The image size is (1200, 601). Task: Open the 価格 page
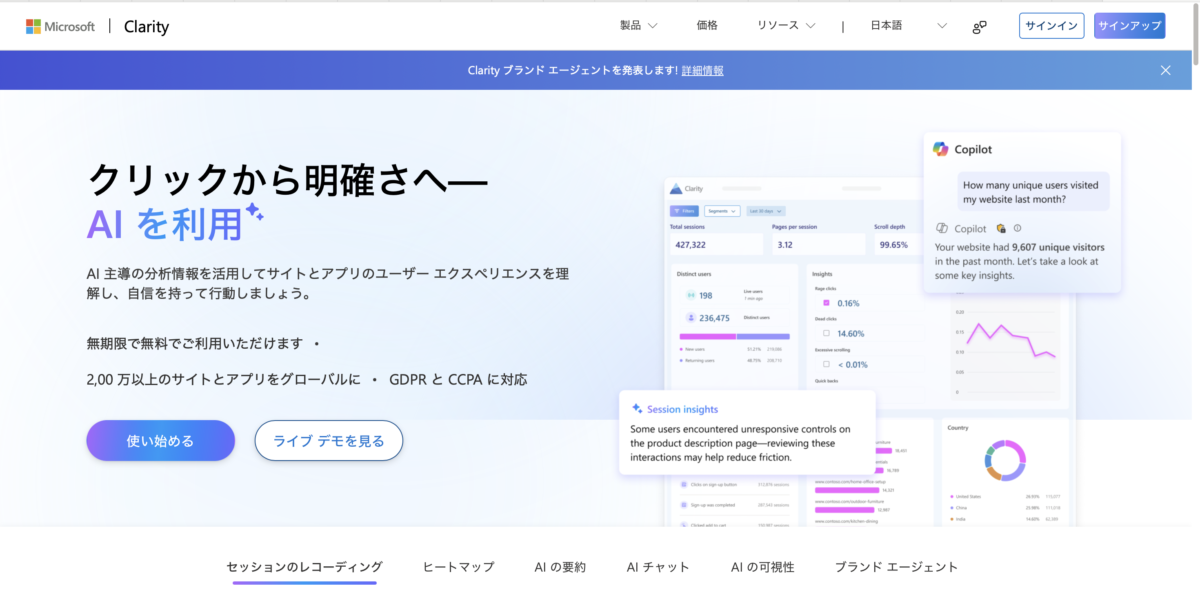[x=707, y=26]
